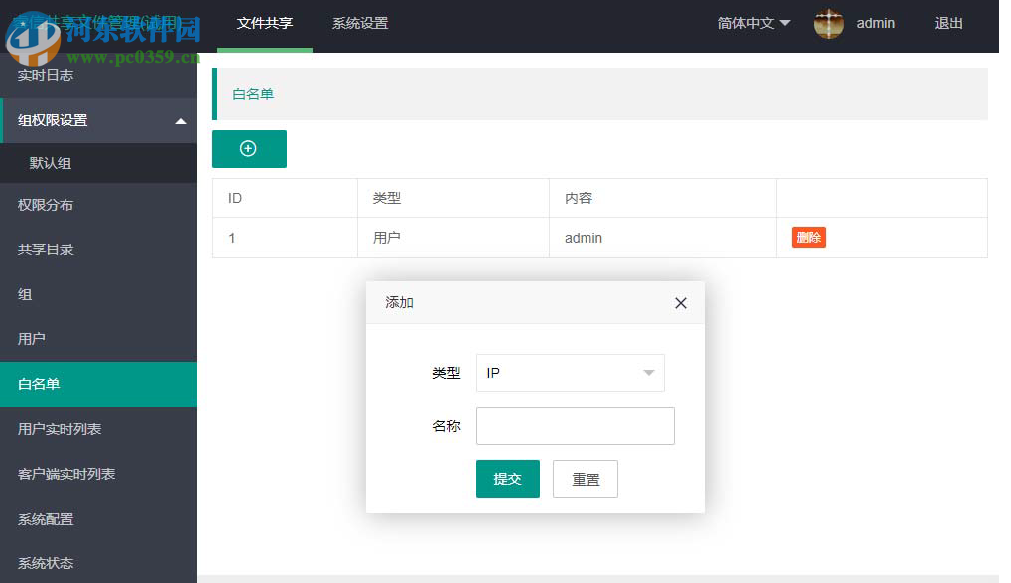Viewport: 1011px width, 583px height.
Task: Close the 添加 dialog with the X icon
Action: pos(681,302)
